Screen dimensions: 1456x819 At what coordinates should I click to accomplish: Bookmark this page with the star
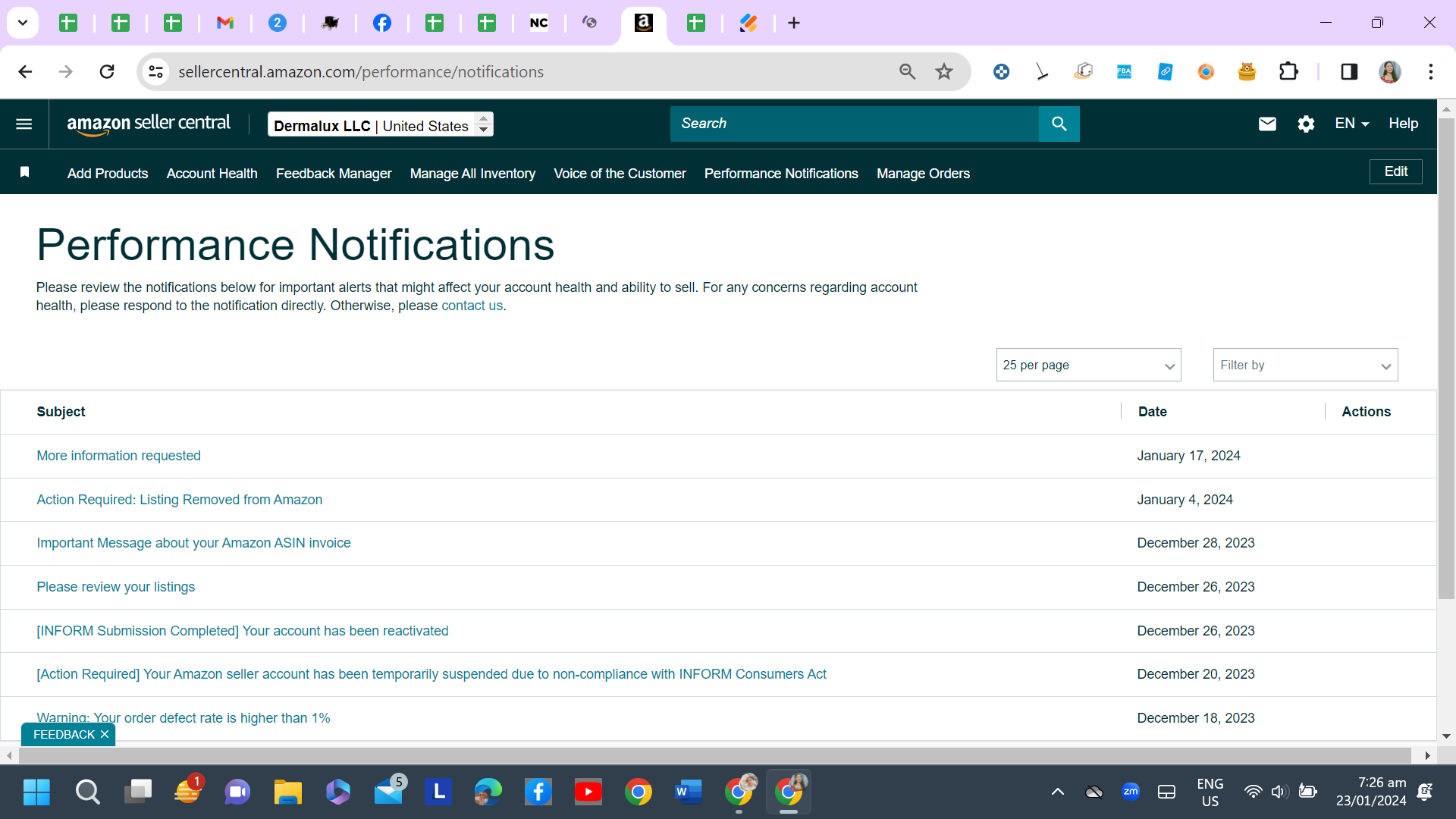point(944,71)
